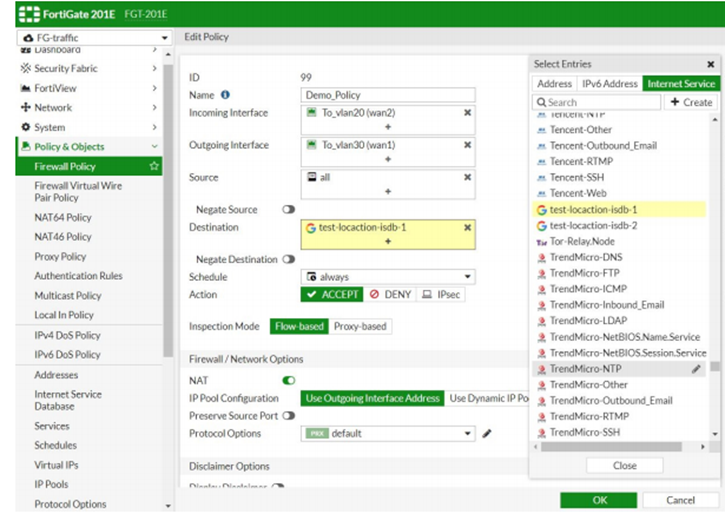Click the favorite star on Firewall Policy
Screen dimensions: 725x514
tap(154, 166)
